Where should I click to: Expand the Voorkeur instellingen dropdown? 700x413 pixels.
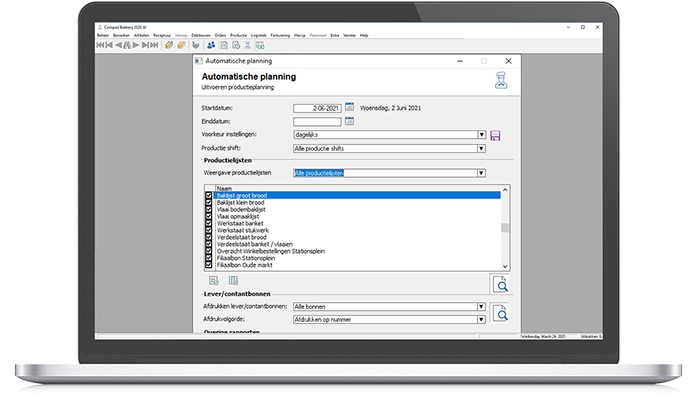click(x=481, y=135)
